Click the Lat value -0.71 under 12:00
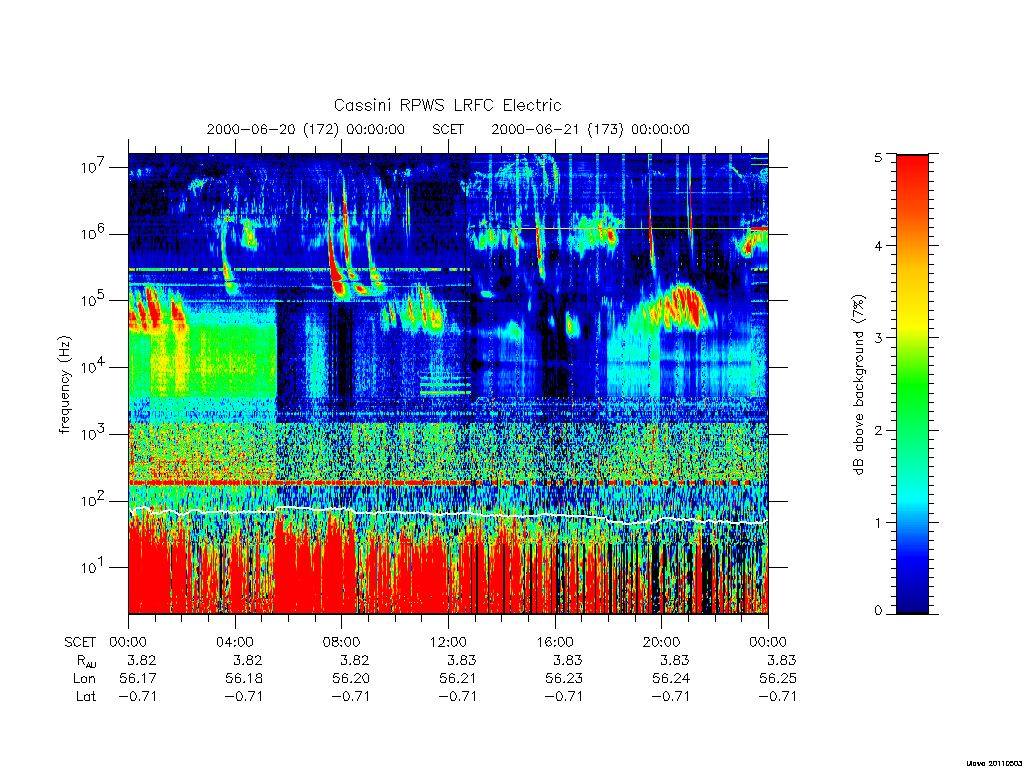 pos(457,696)
